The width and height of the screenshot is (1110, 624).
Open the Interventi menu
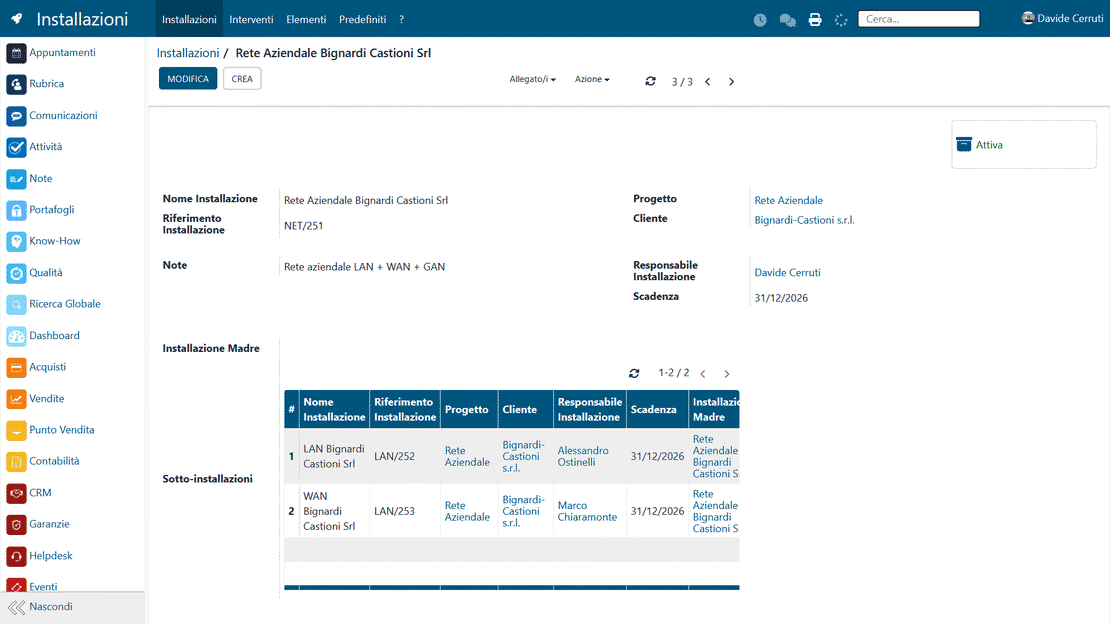point(251,19)
